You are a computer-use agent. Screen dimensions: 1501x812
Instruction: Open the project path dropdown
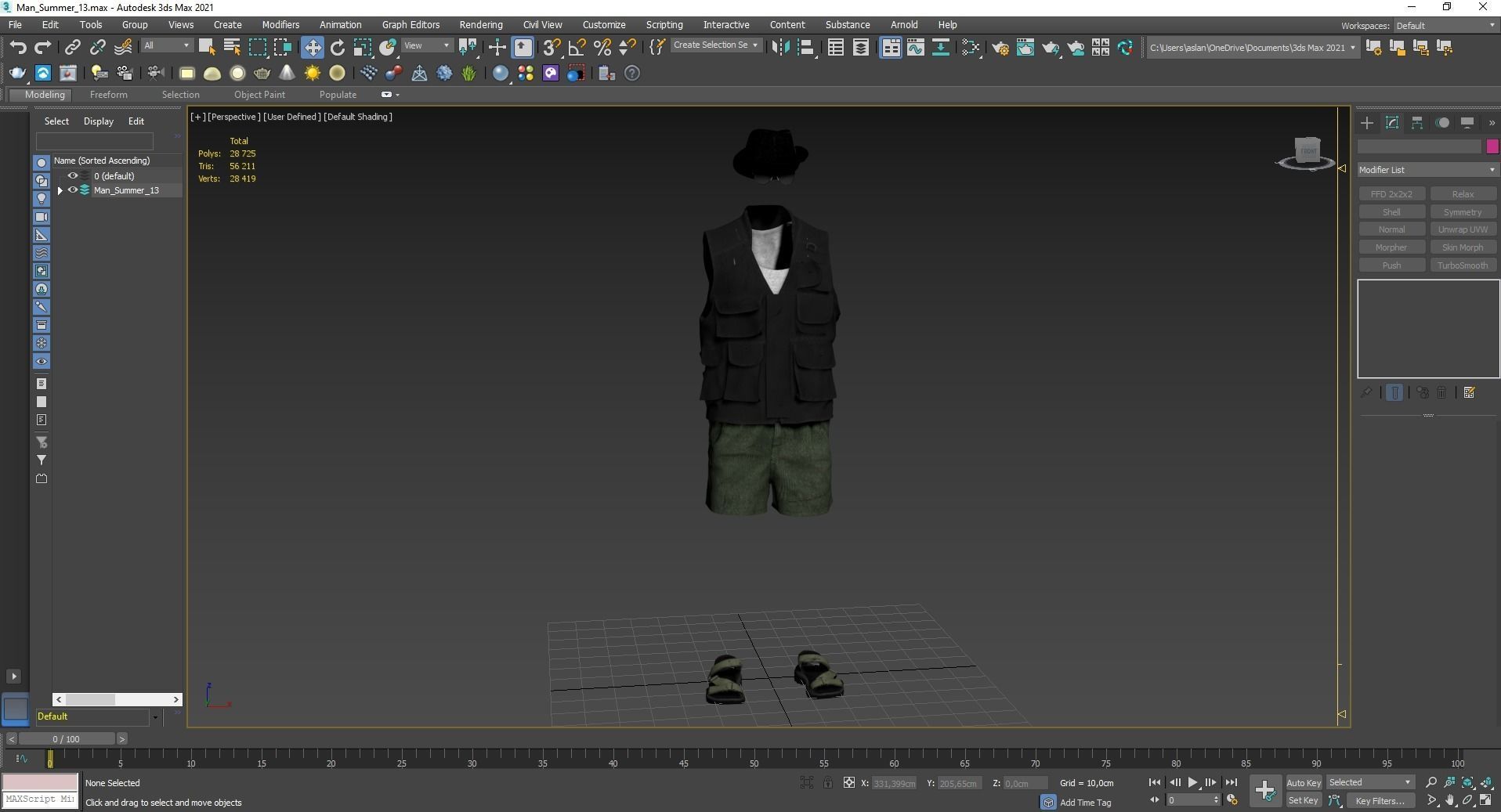pos(1251,48)
